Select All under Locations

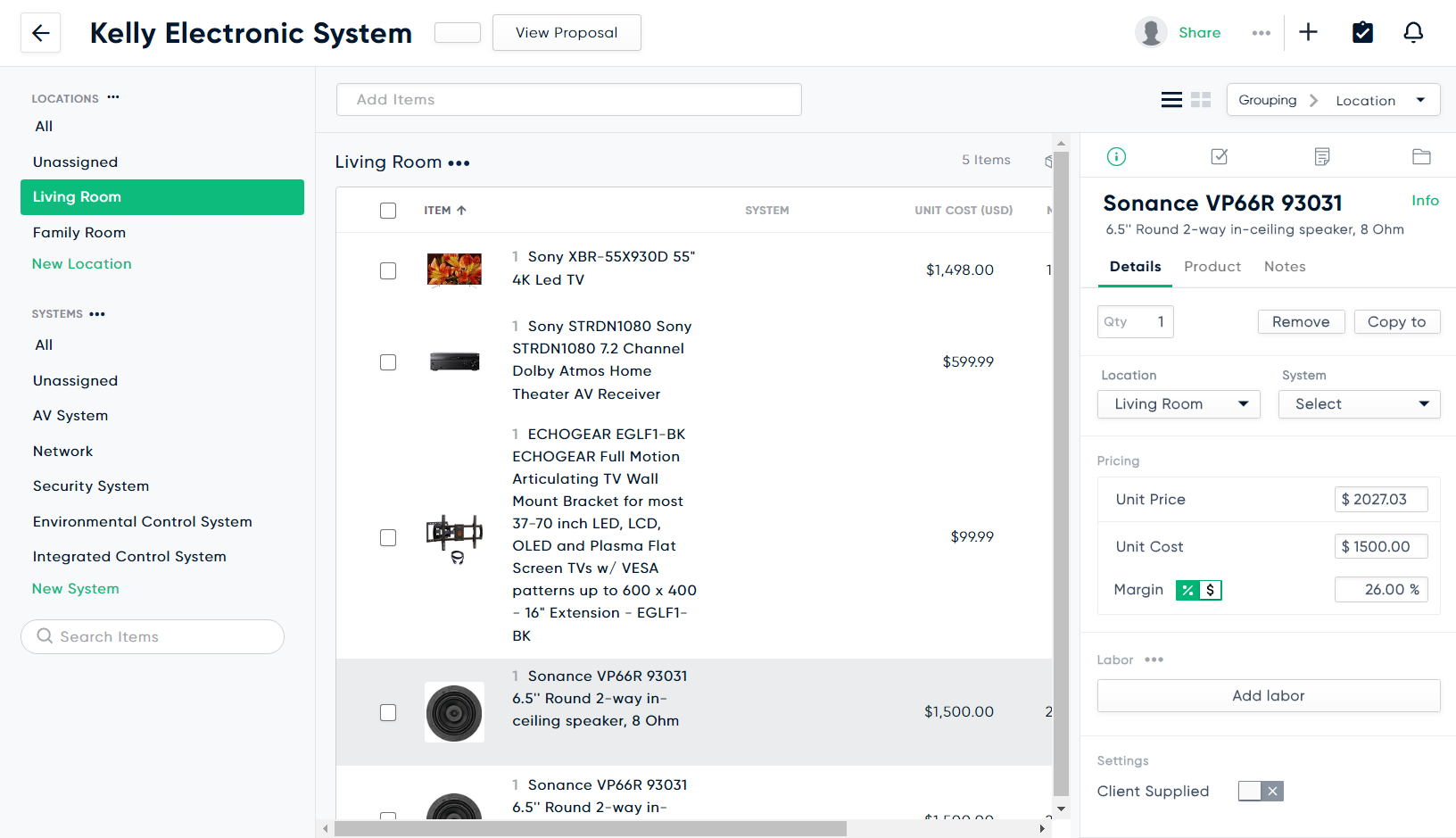pos(44,127)
